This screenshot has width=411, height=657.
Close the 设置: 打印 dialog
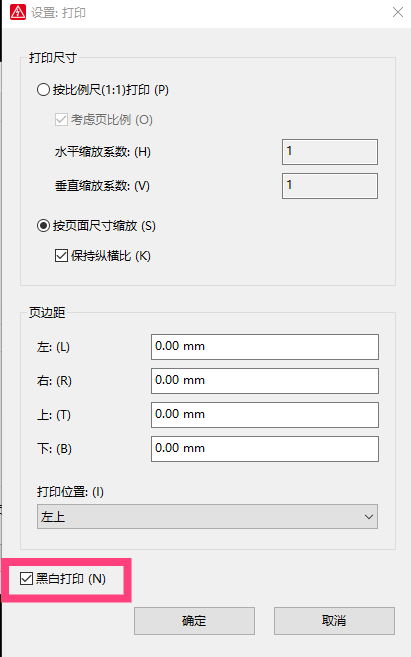pyautogui.click(x=398, y=12)
